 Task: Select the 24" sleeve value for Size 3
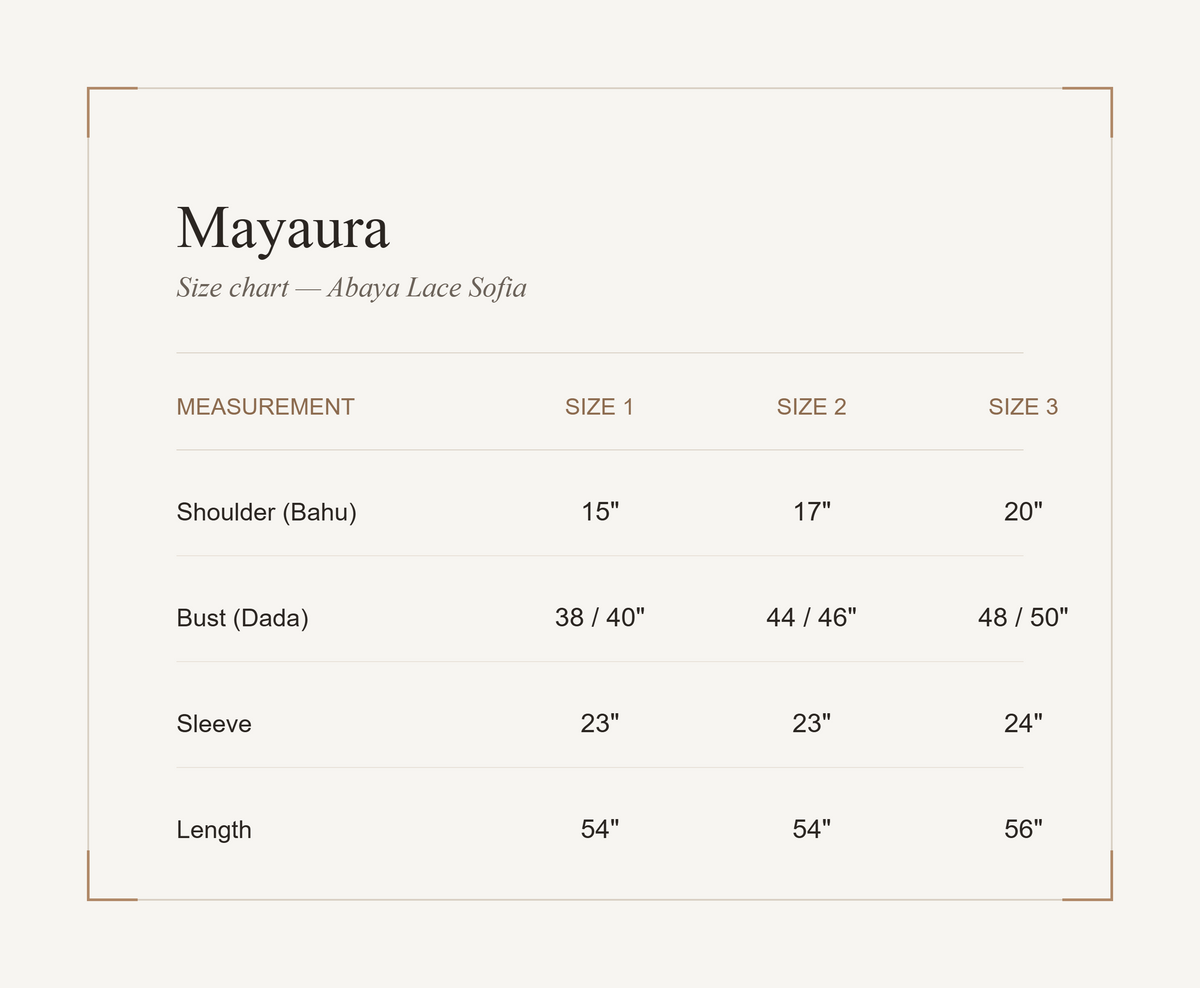coord(1023,724)
